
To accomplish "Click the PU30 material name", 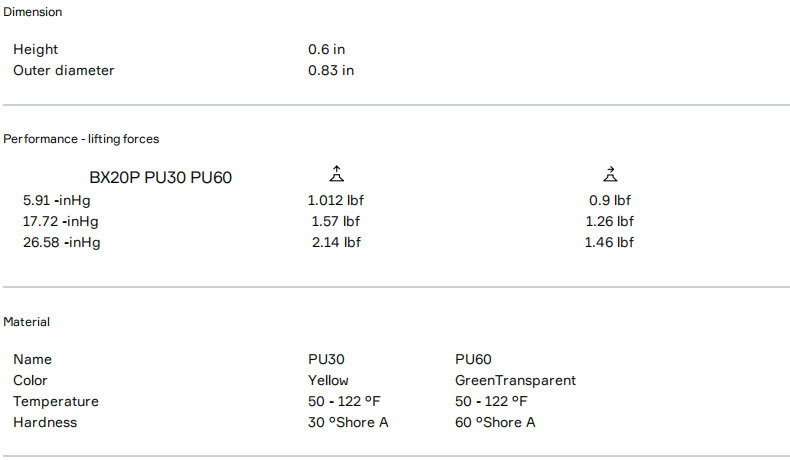I will click(327, 359).
